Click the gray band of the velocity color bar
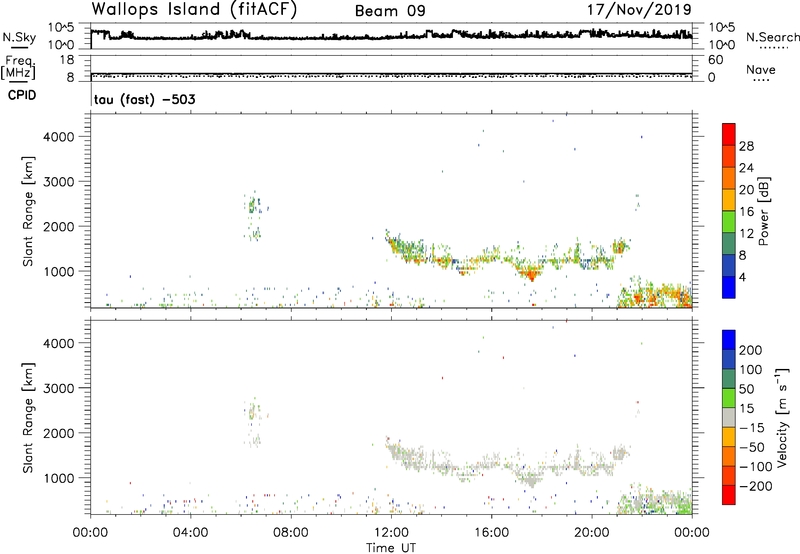The width and height of the screenshot is (800, 554). (729, 418)
